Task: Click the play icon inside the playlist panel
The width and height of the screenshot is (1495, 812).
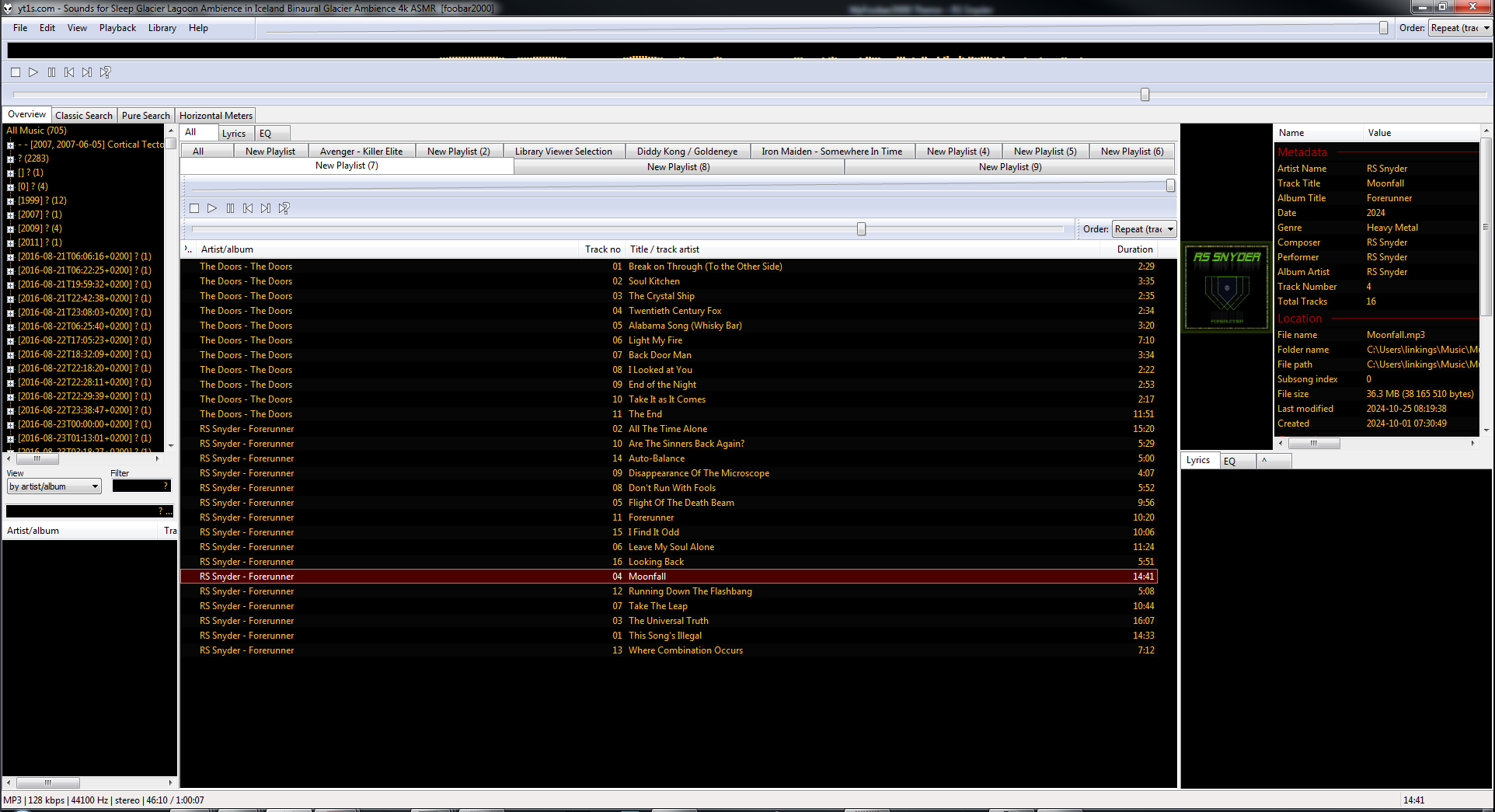Action: point(212,208)
